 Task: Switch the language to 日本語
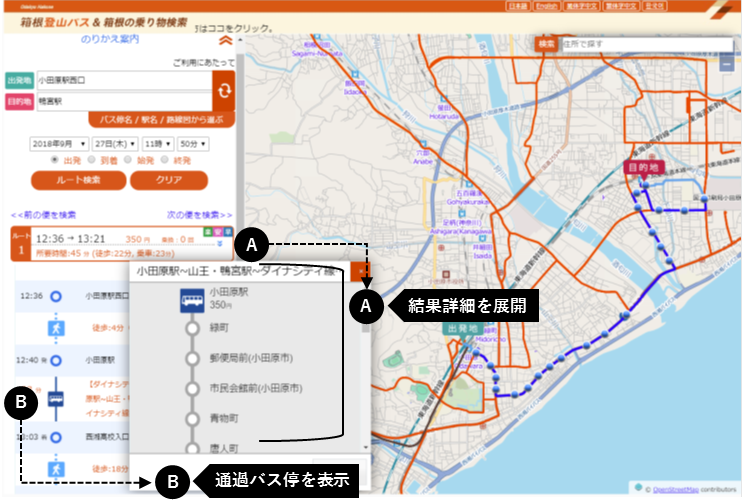516,6
